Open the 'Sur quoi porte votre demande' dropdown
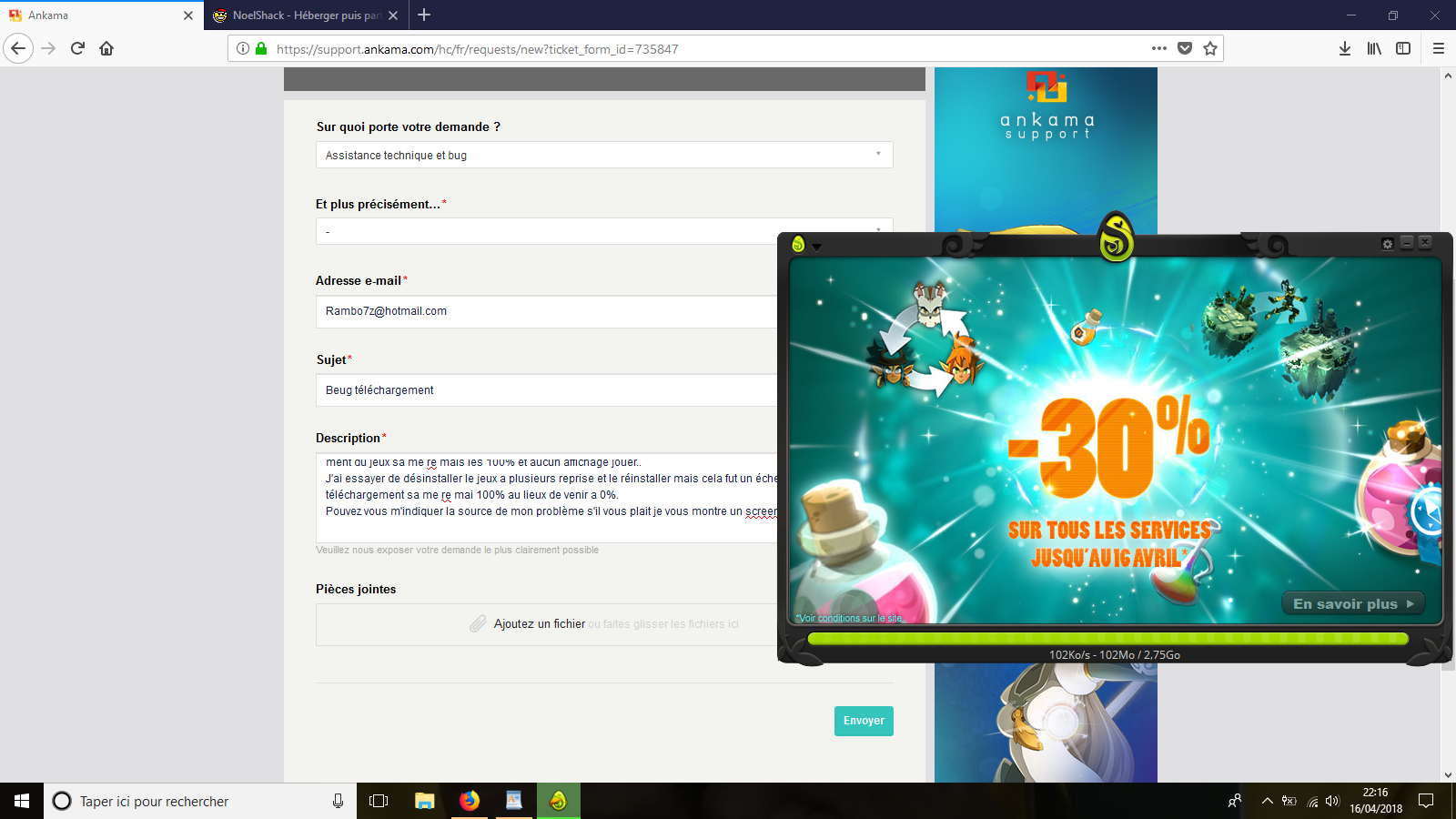The image size is (1456, 819). [x=604, y=155]
